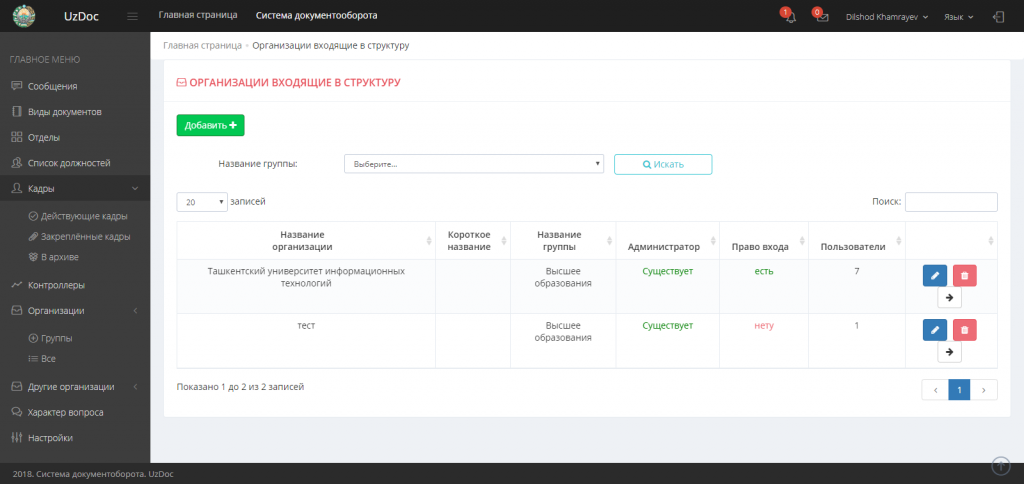Click scroll-to-top arrow icon in footer
Viewport: 1024px width, 484px height.
pyautogui.click(x=1000, y=465)
